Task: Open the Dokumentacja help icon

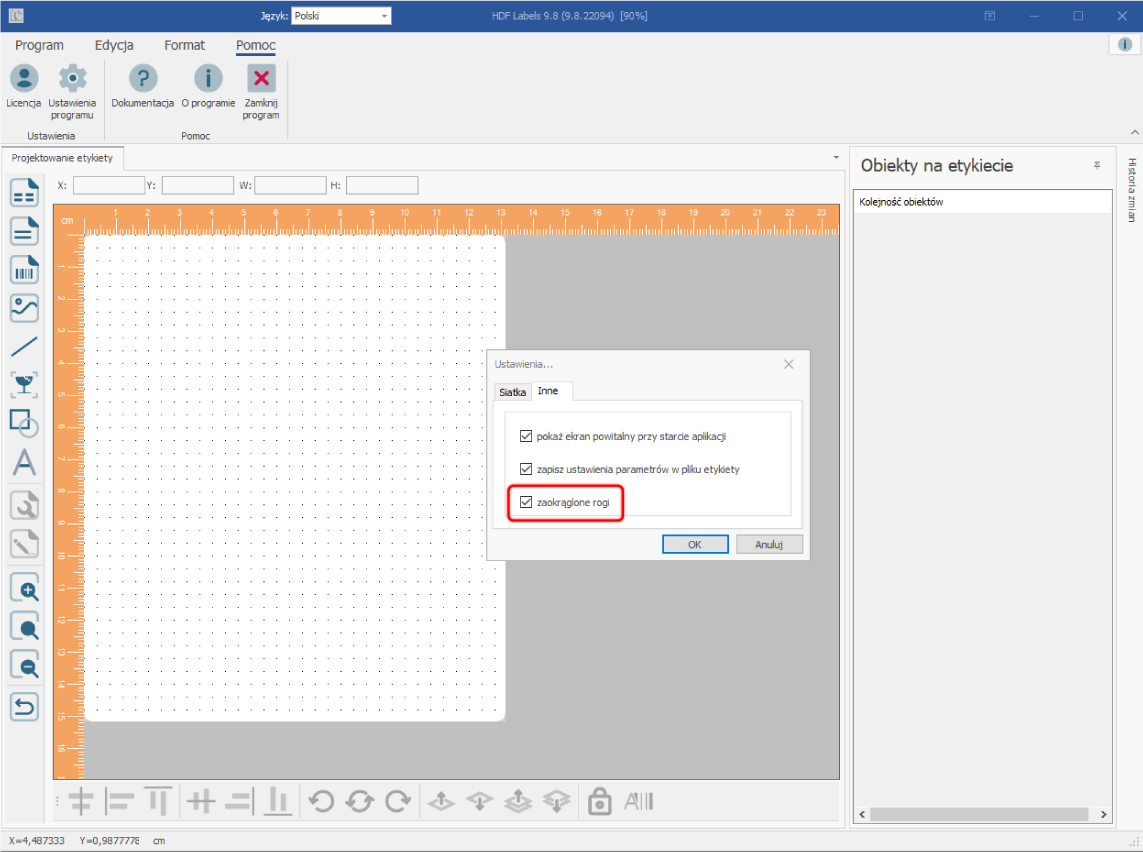Action: pos(143,78)
